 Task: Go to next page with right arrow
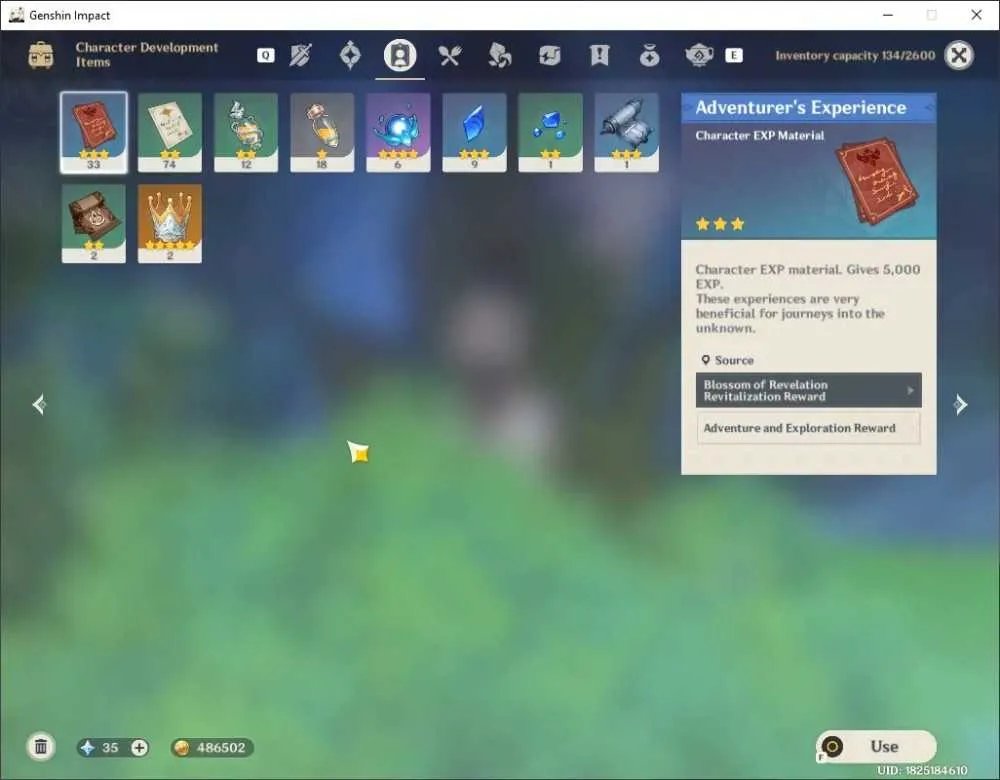pyautogui.click(x=960, y=404)
